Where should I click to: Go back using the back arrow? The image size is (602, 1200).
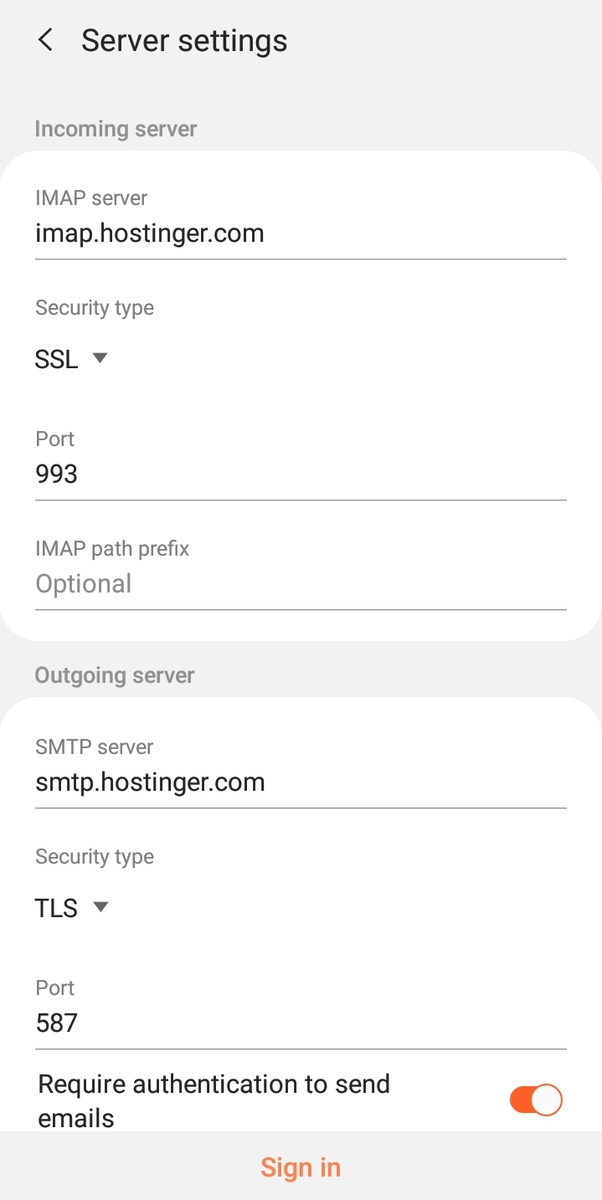point(45,40)
